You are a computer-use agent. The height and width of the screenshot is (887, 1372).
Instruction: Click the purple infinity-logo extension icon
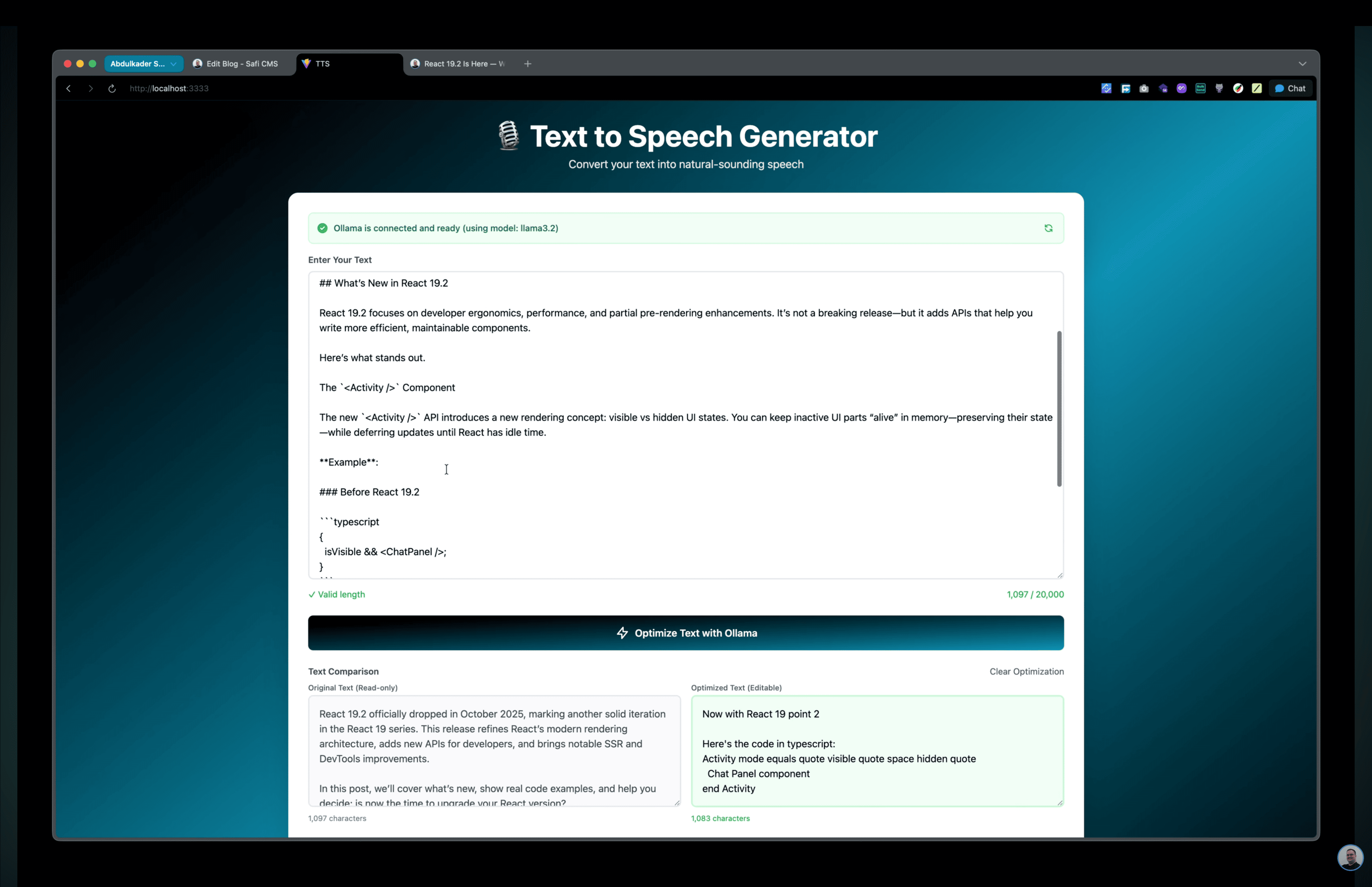pos(1181,88)
